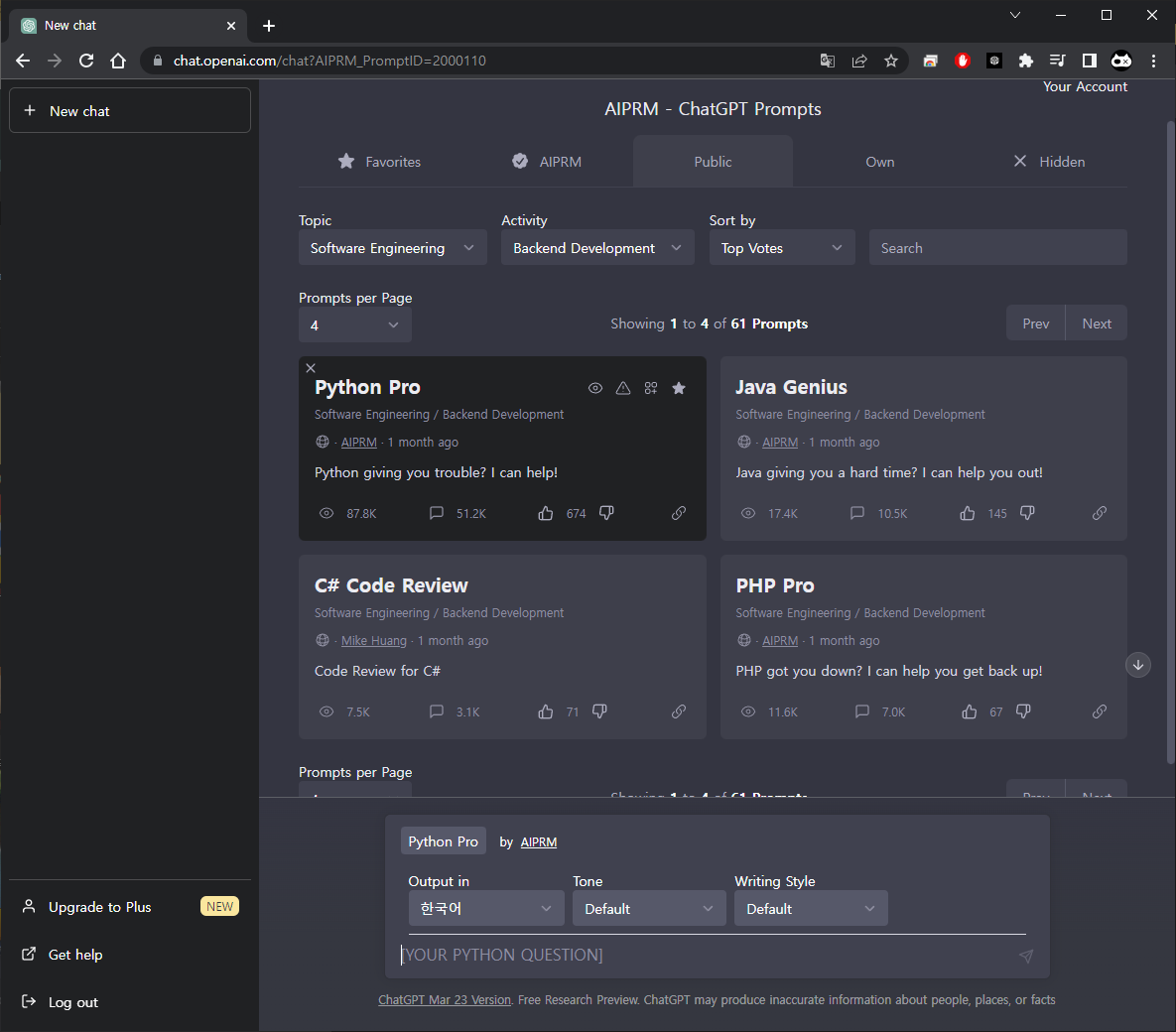Thumbs down the Java Genius prompt
The height and width of the screenshot is (1032, 1176).
(x=1027, y=513)
